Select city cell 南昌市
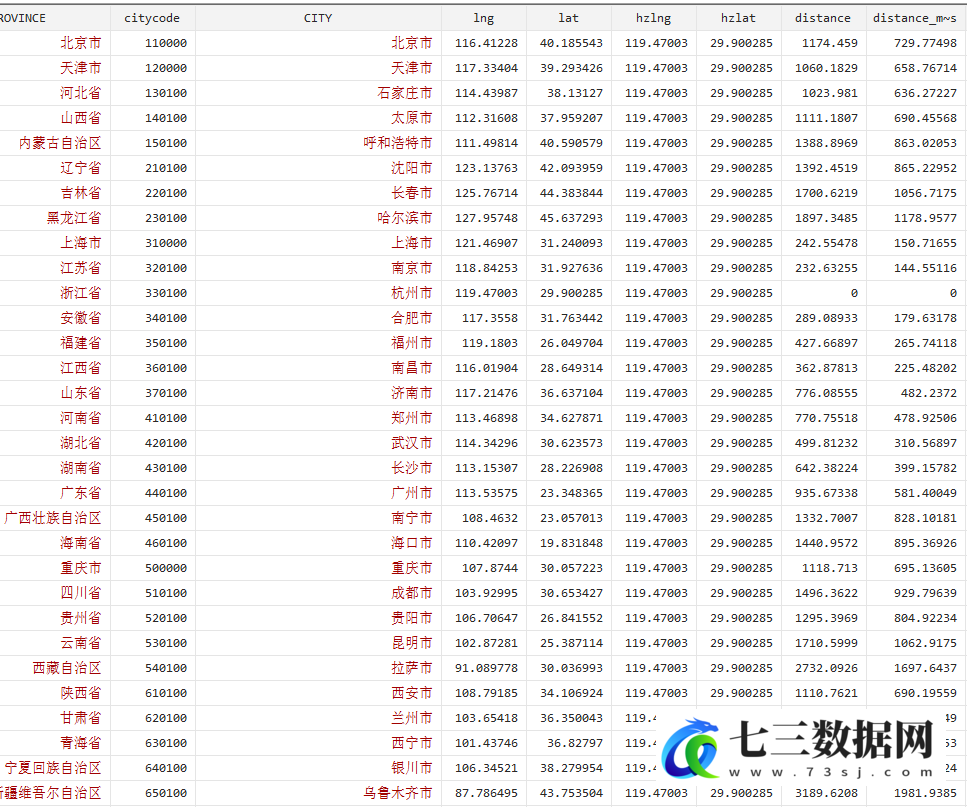Image resolution: width=967 pixels, height=807 pixels. (x=412, y=368)
